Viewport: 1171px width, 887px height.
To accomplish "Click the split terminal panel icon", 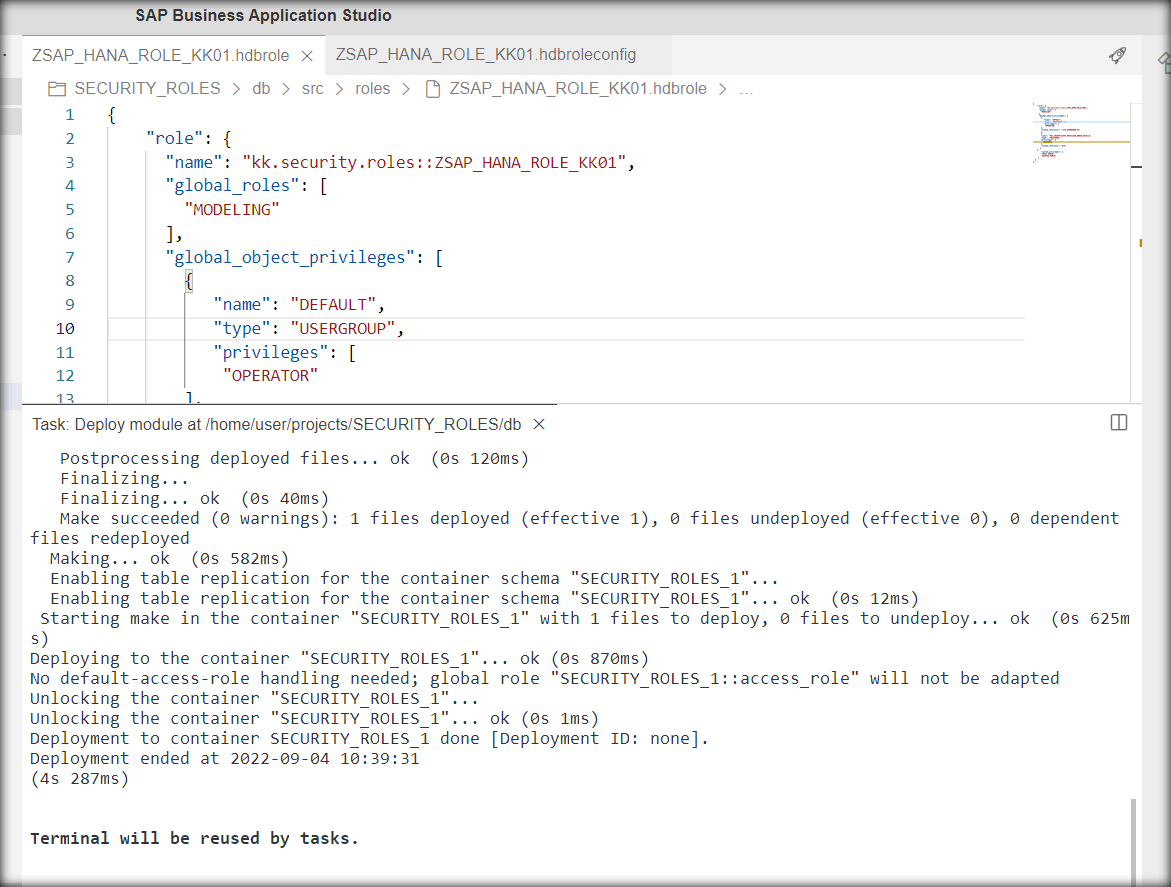I will 1119,423.
